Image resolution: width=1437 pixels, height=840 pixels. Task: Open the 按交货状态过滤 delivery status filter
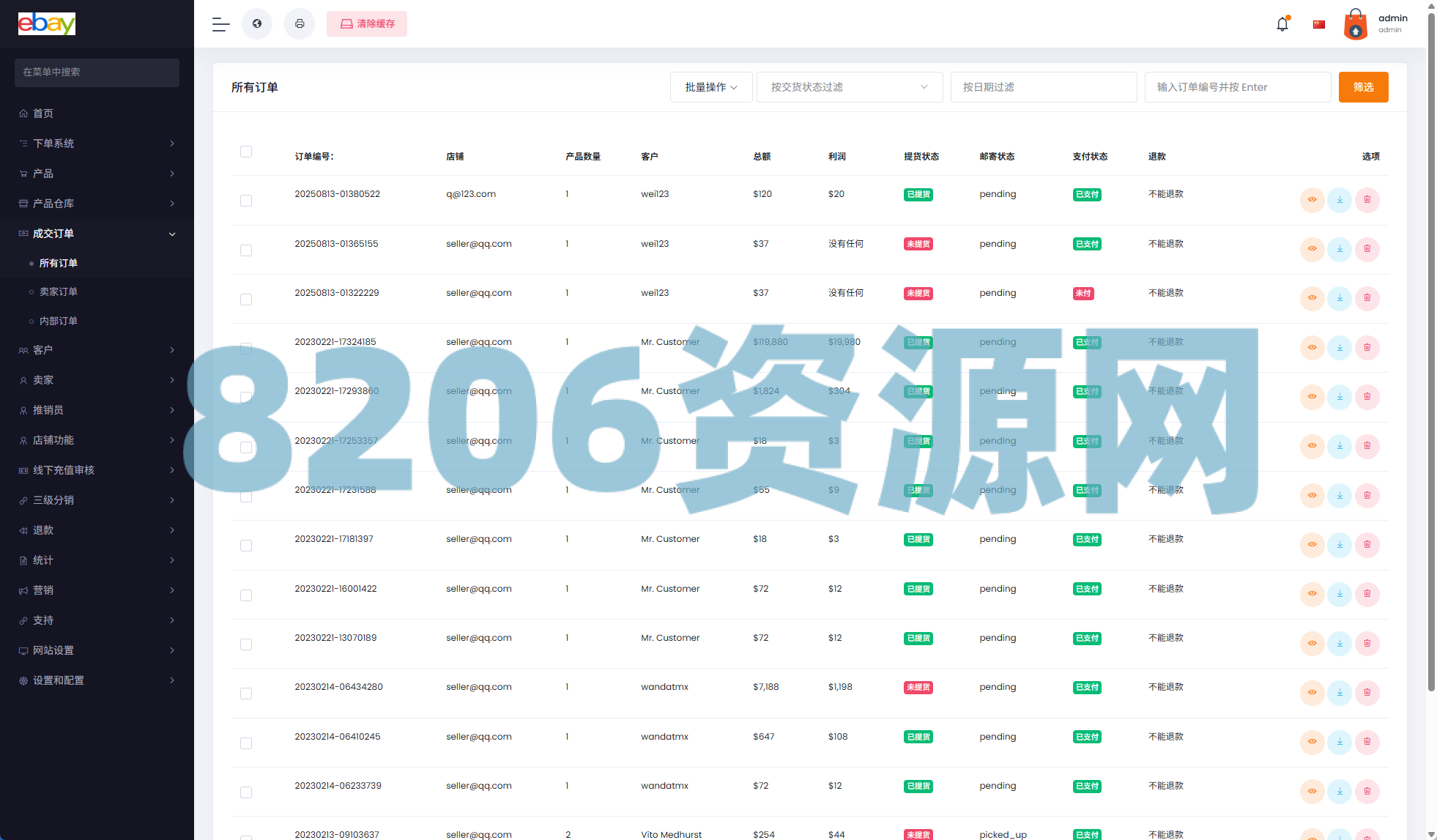tap(849, 87)
